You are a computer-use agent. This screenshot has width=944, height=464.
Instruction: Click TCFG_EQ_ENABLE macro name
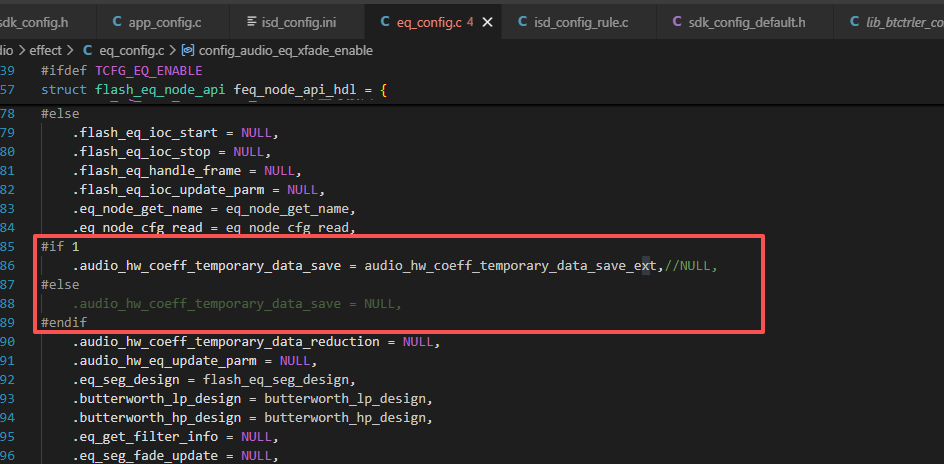[x=149, y=71]
